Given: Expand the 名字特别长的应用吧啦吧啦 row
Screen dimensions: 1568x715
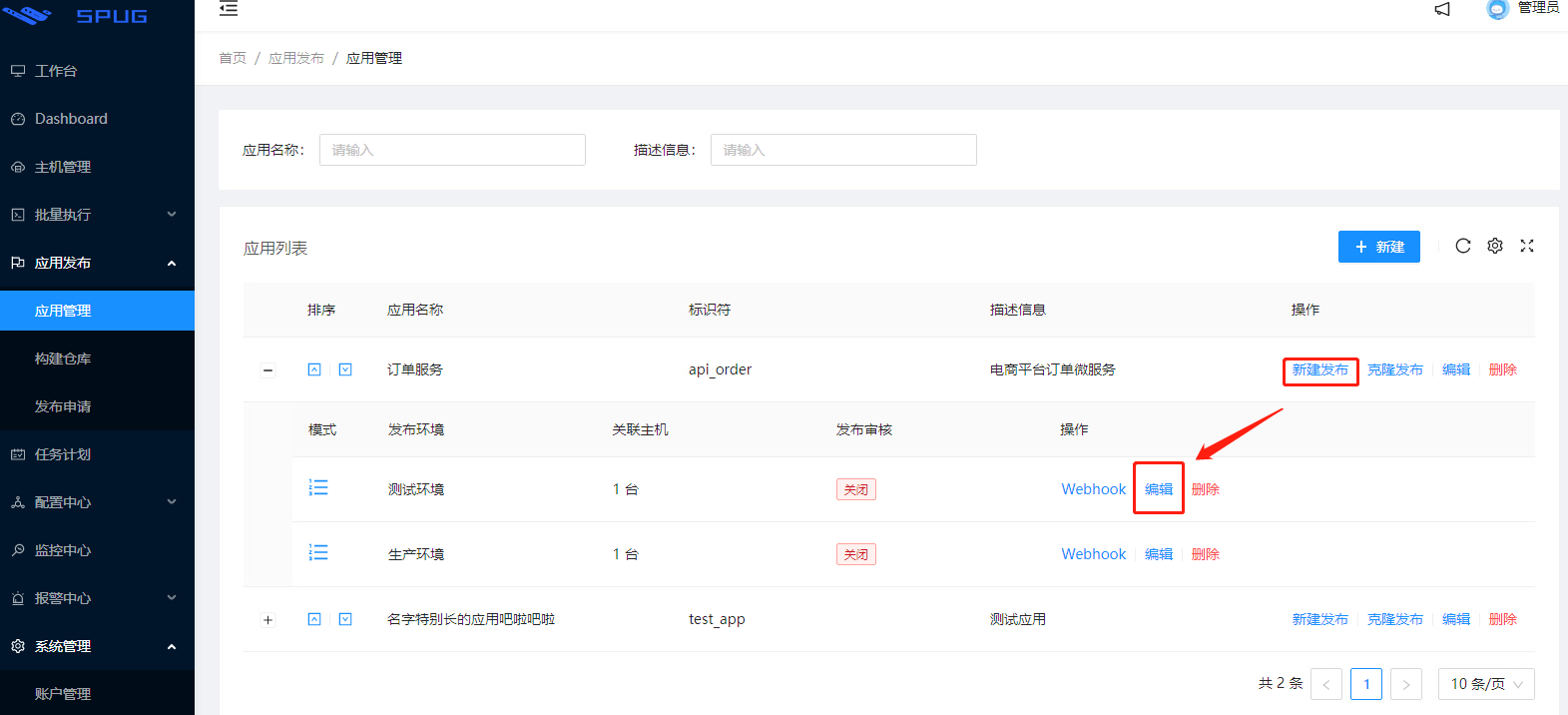Looking at the screenshot, I should (267, 620).
